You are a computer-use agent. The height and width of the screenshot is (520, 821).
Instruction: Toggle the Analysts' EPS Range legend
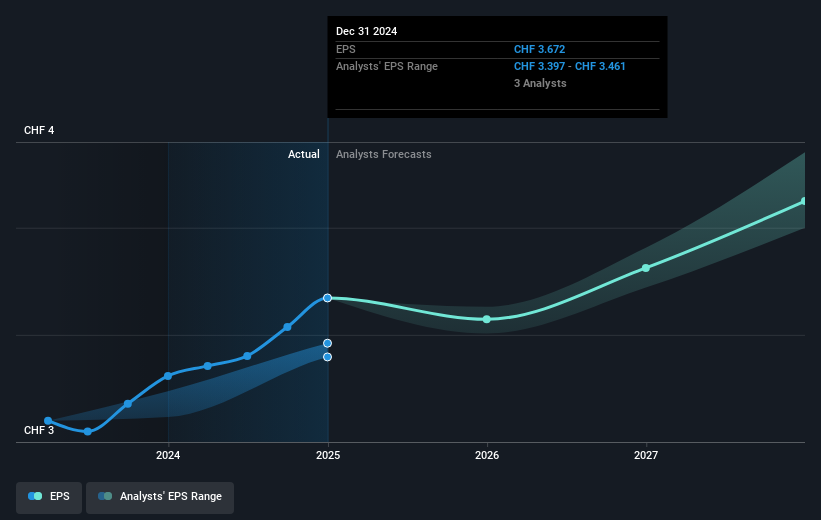coord(160,497)
